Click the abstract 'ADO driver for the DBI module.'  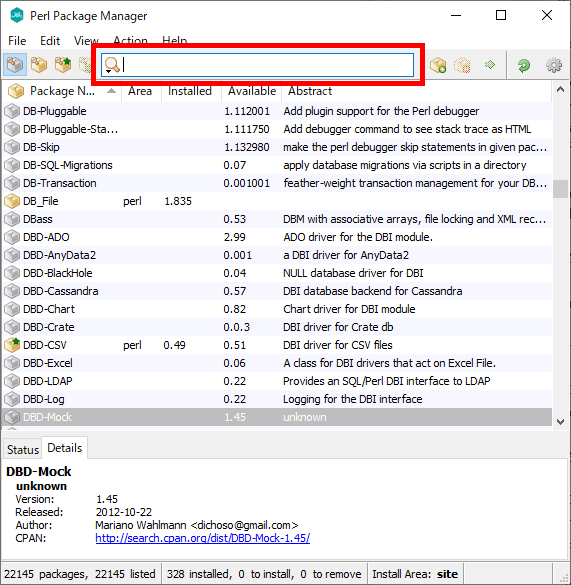(358, 237)
